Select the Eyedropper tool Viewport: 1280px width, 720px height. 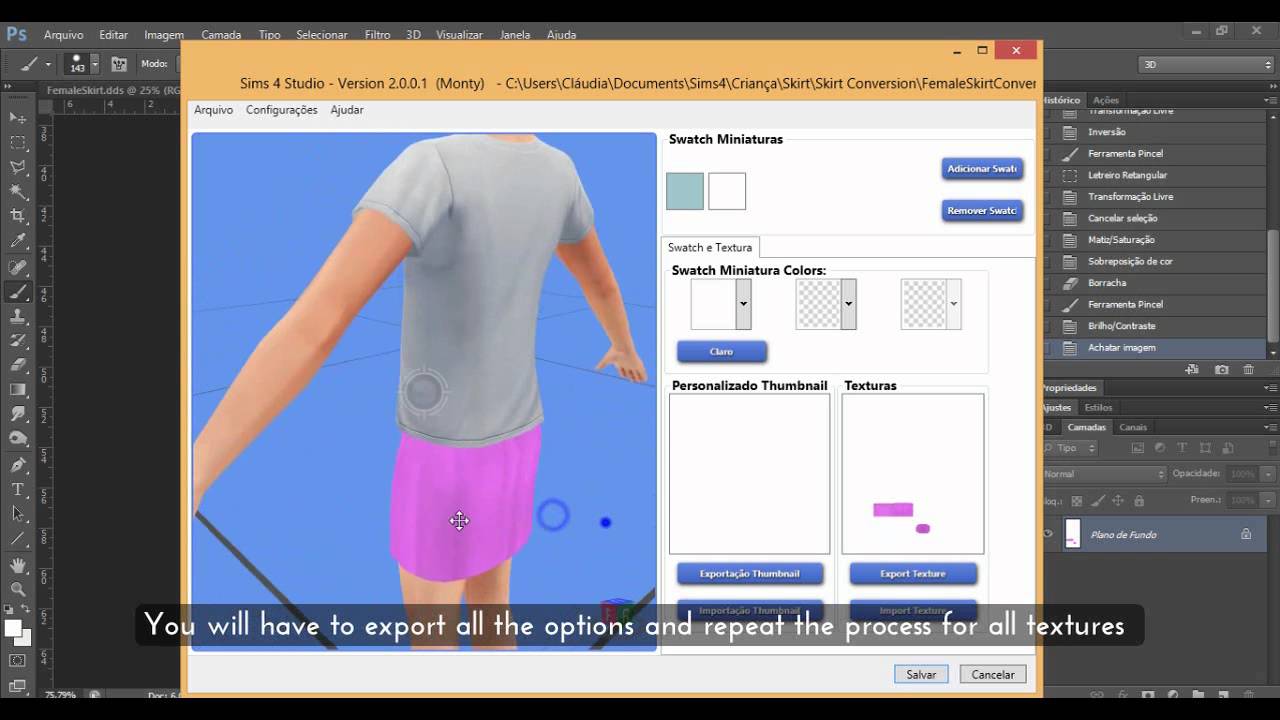click(18, 241)
